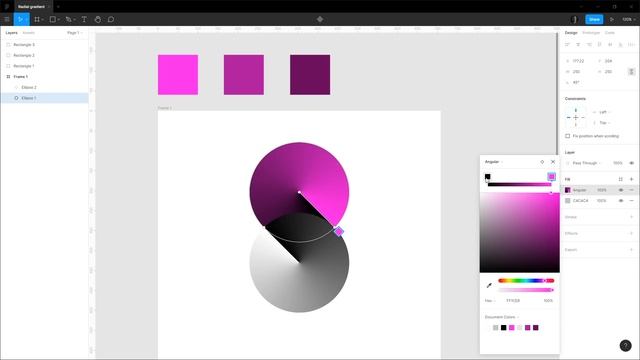The width and height of the screenshot is (640, 360).
Task: Select the Ellipse 2 layer
Action: 44,87
